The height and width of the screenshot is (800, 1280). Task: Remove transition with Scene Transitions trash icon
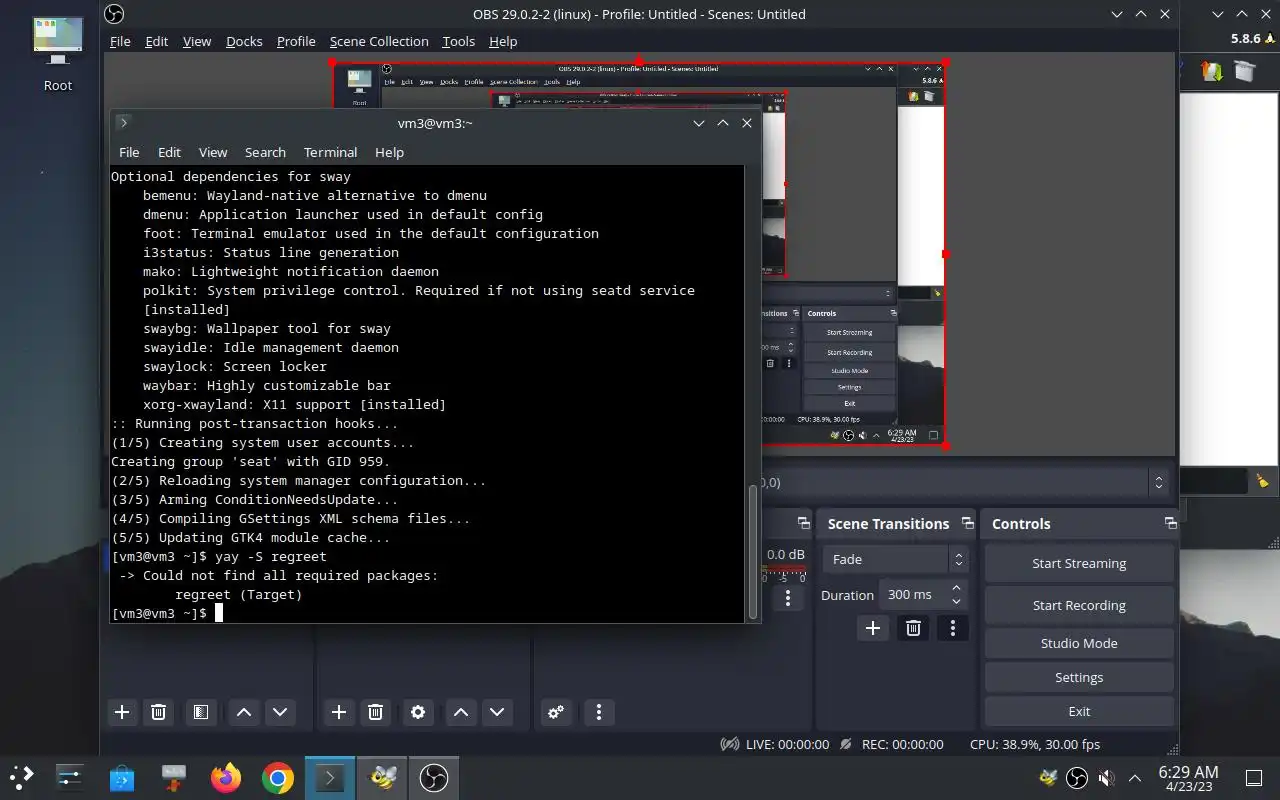(913, 628)
